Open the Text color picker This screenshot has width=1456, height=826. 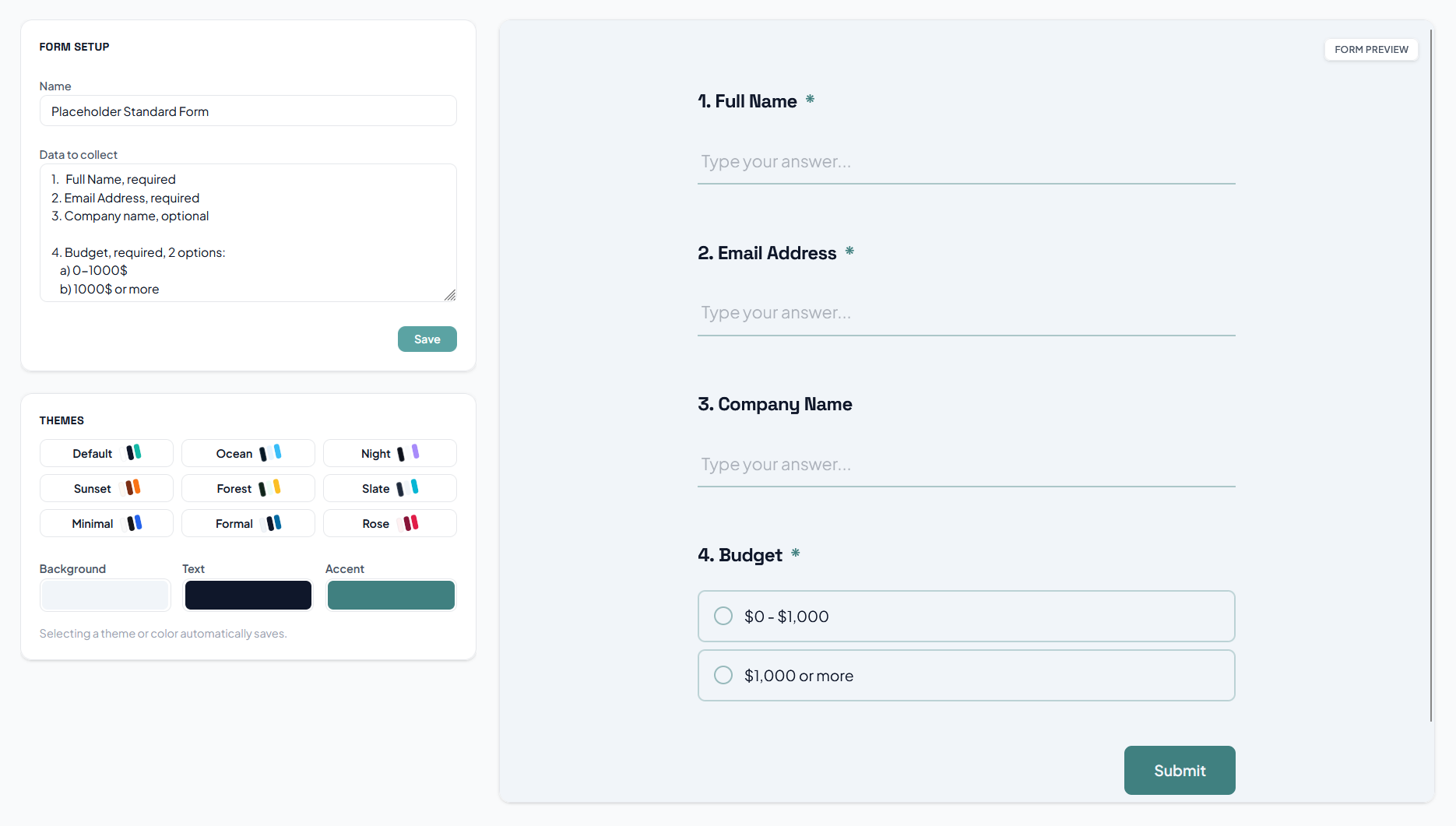[x=248, y=595]
